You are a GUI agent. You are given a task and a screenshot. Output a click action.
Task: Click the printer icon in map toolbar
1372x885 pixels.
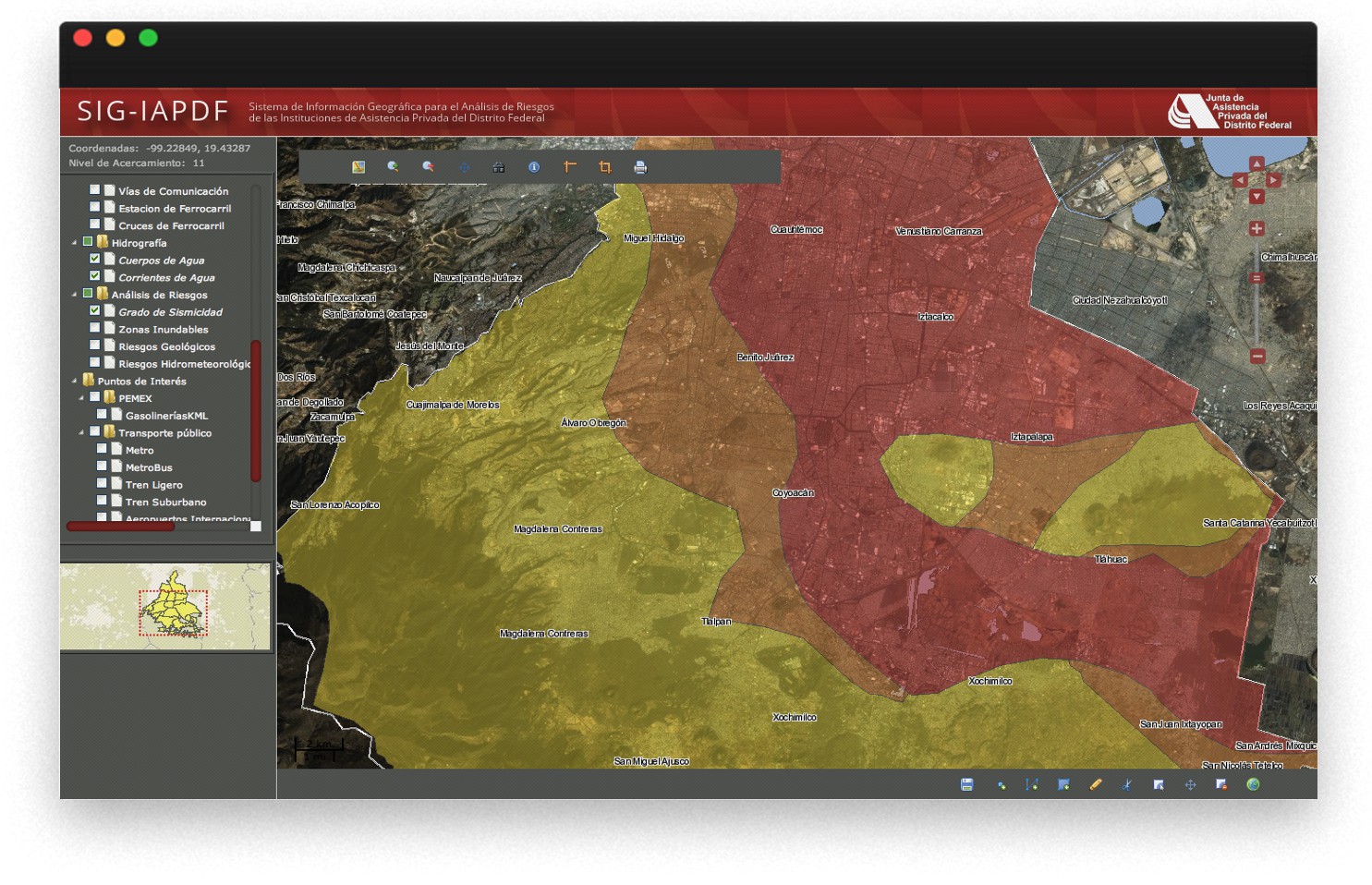coord(640,167)
